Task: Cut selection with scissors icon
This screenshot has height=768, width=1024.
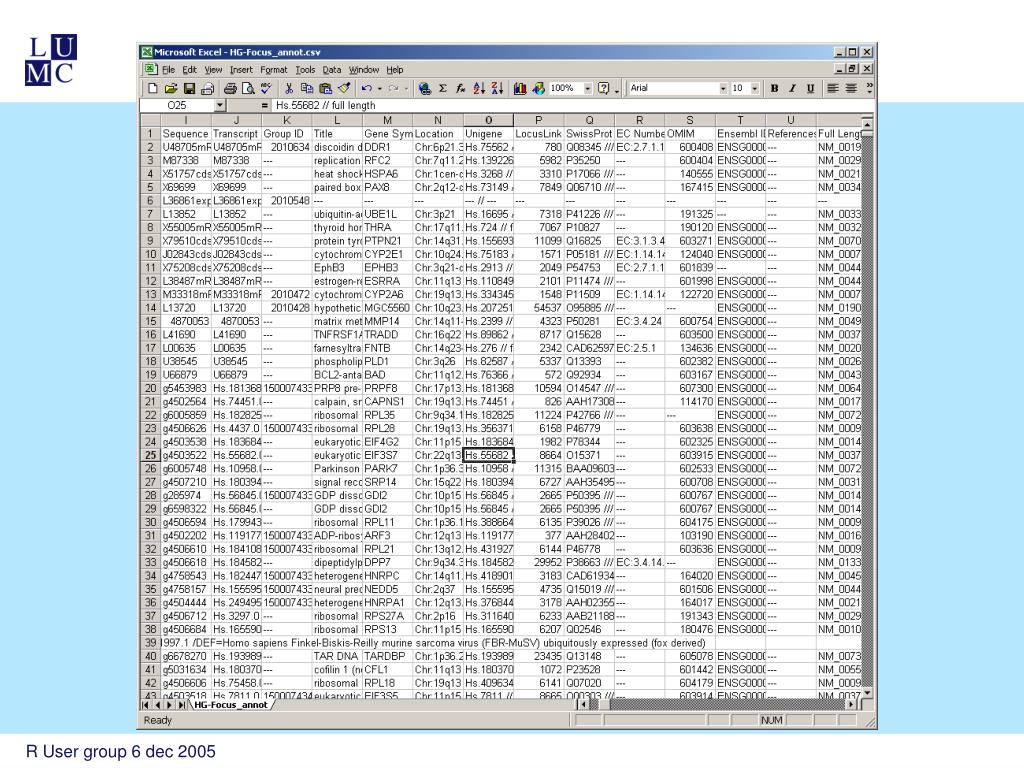Action: 289,88
